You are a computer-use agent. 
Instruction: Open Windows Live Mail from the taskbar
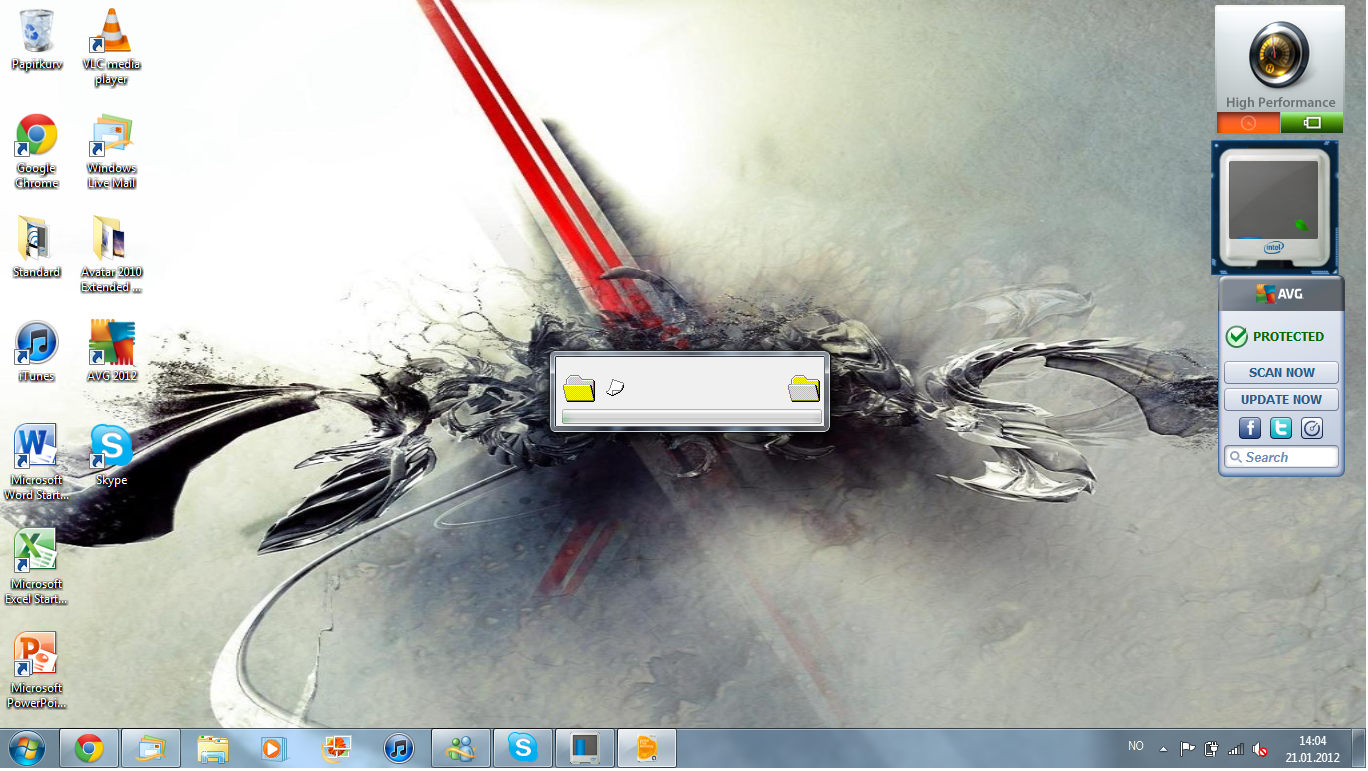tap(151, 748)
